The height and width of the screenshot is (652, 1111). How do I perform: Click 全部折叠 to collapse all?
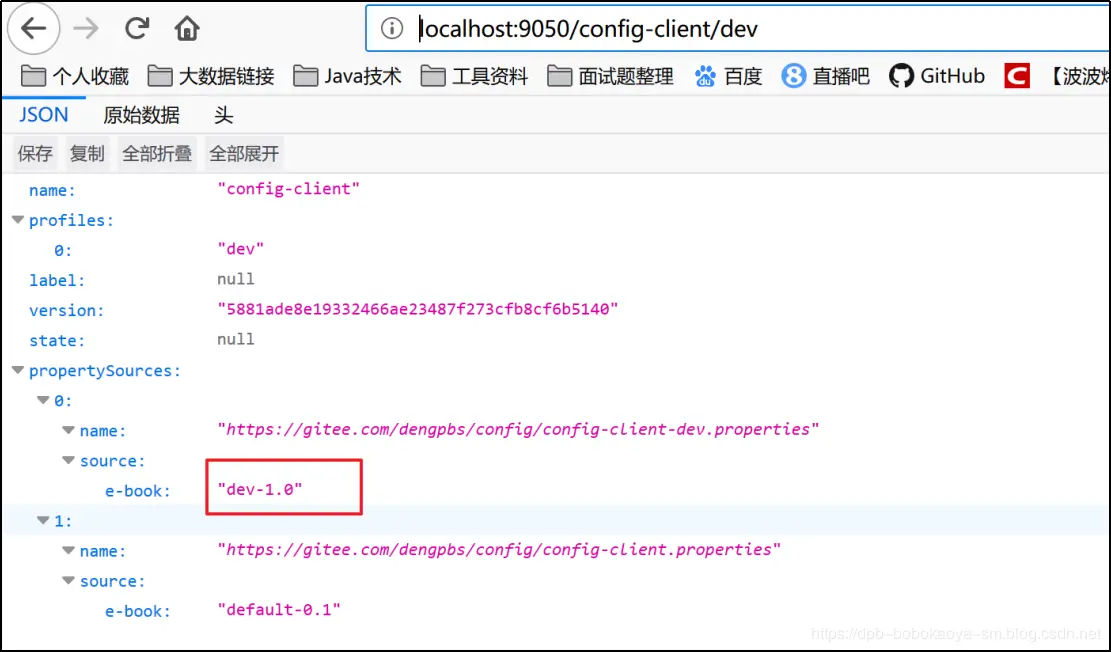tap(157, 154)
